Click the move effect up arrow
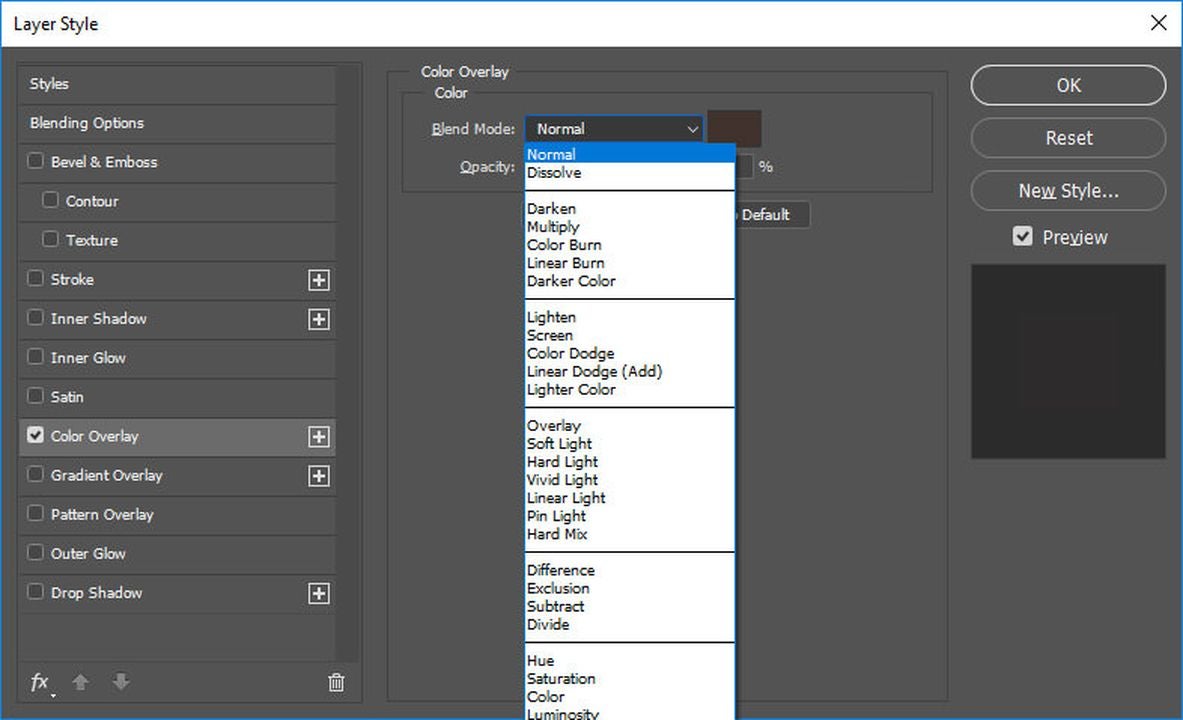Image resolution: width=1183 pixels, height=720 pixels. pos(81,682)
